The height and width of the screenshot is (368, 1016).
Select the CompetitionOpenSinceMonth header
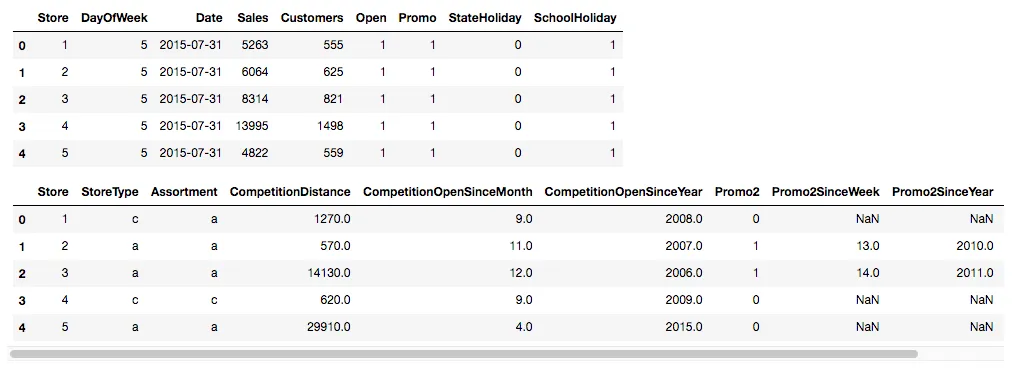pyautogui.click(x=448, y=192)
